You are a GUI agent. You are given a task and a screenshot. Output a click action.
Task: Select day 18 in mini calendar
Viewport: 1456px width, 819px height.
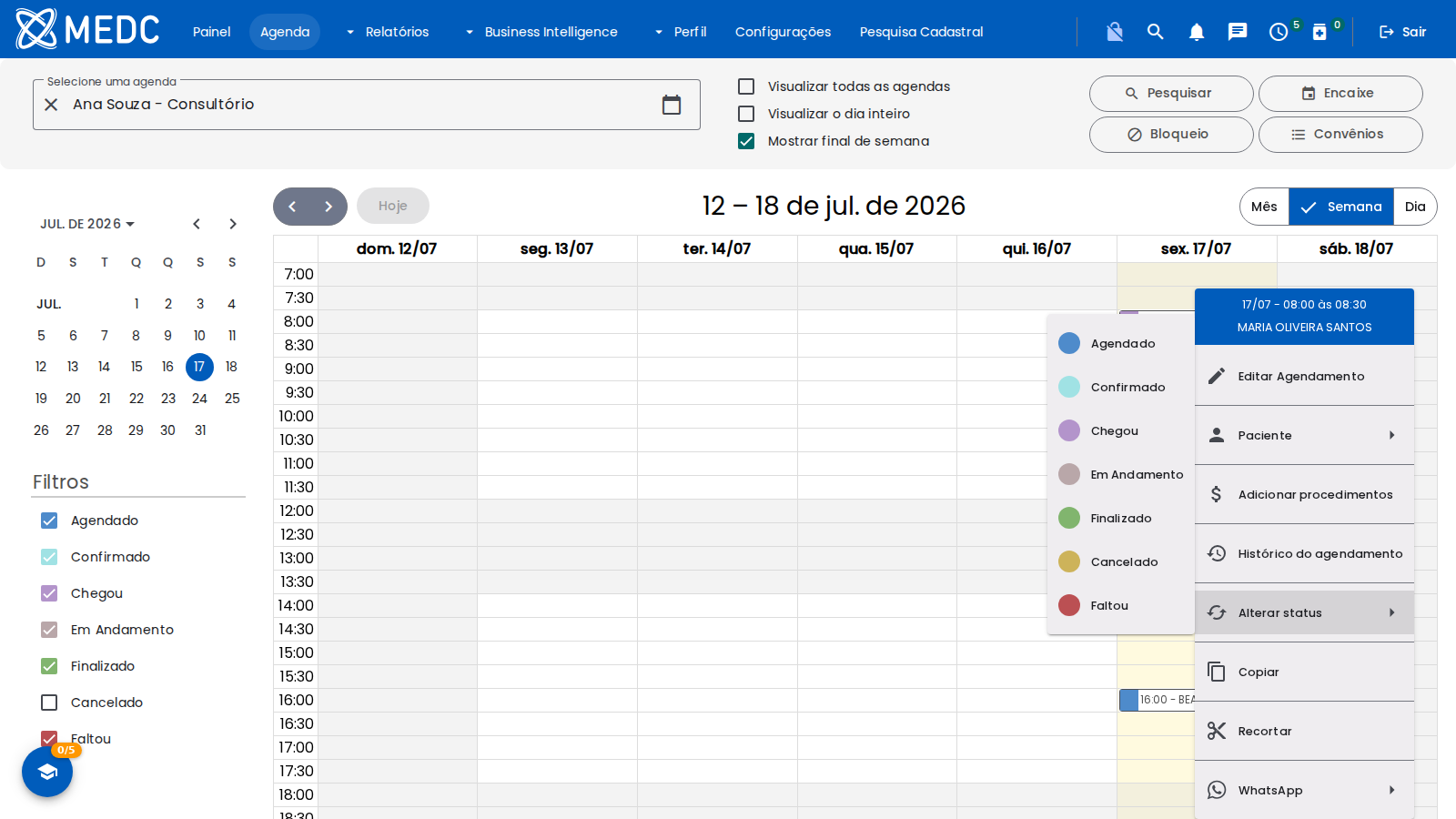(231, 367)
